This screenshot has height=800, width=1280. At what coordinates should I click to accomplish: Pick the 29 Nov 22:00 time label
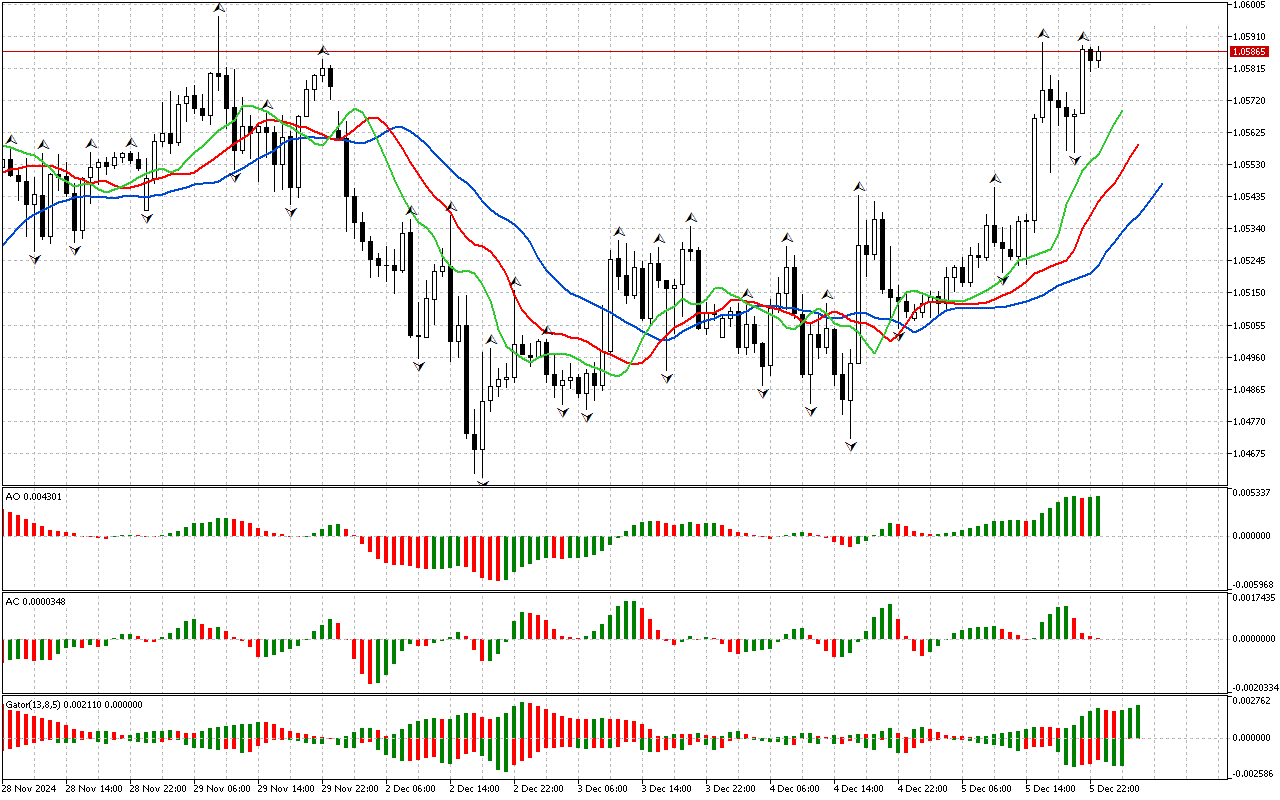pyautogui.click(x=348, y=789)
